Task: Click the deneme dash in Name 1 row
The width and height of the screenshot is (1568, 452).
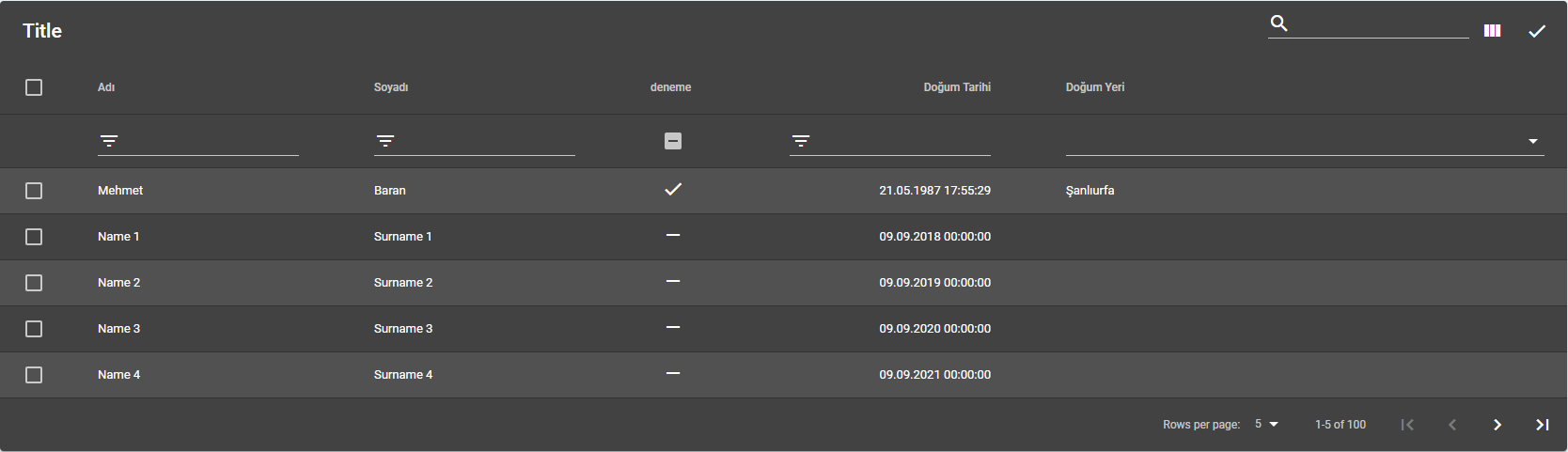Action: (673, 235)
